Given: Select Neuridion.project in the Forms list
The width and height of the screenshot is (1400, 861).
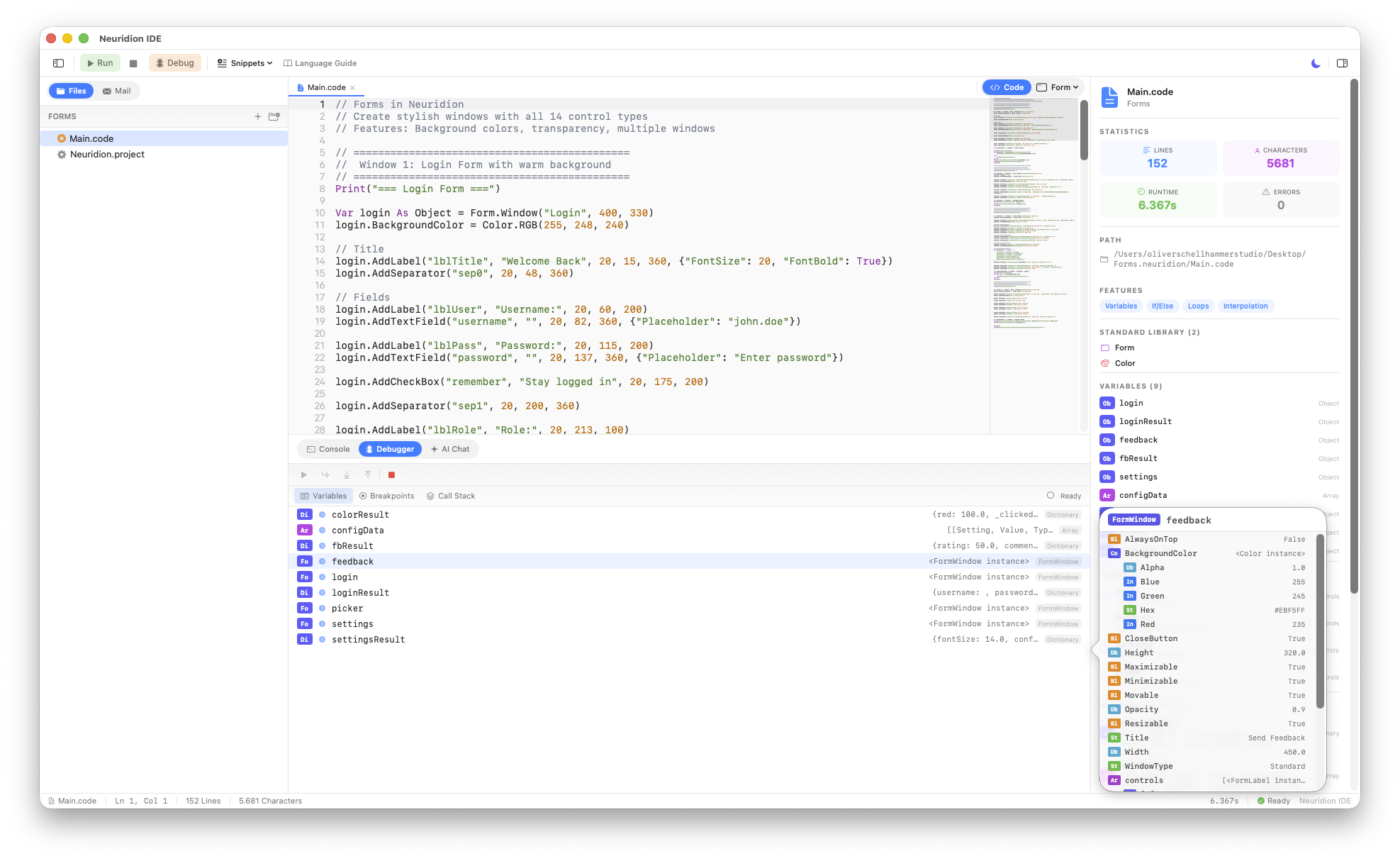Looking at the screenshot, I should (105, 154).
